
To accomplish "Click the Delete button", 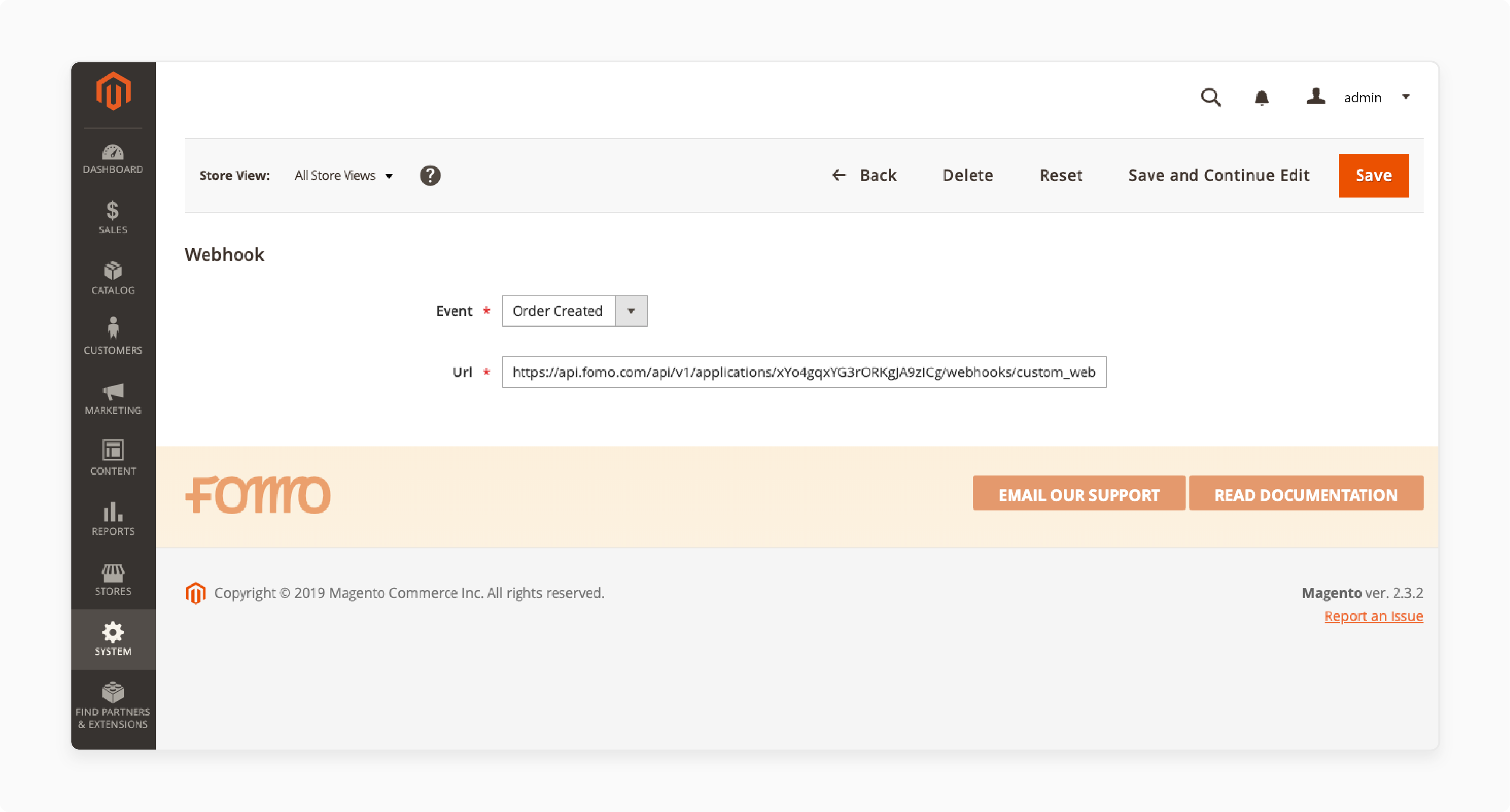I will click(x=968, y=175).
